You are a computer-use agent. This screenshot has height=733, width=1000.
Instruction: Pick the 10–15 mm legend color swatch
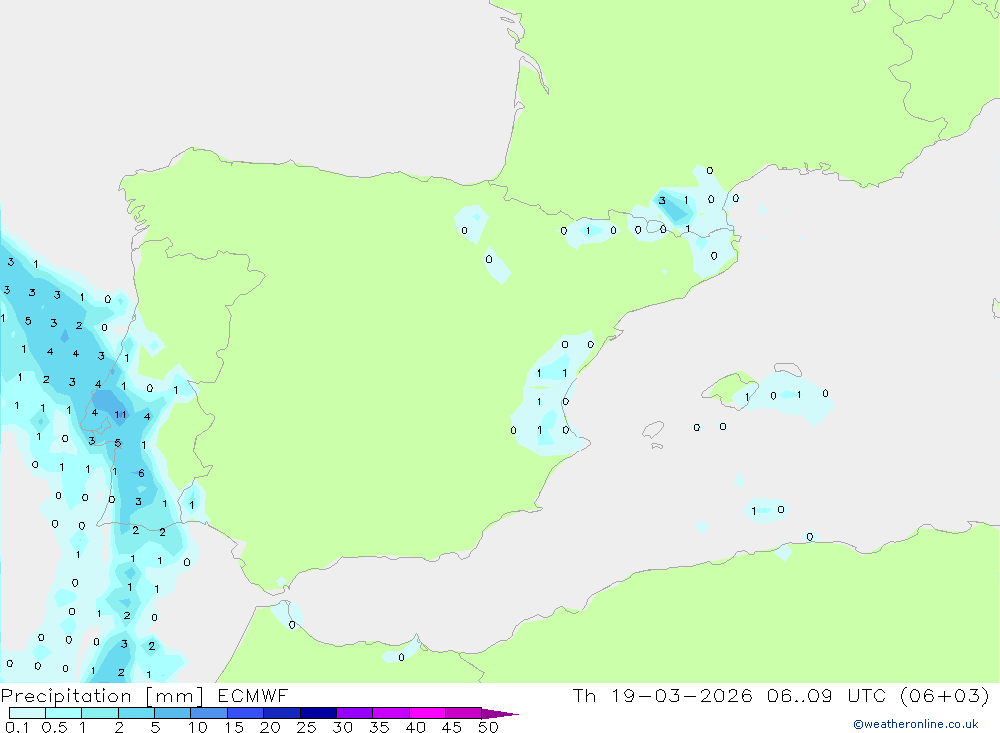(x=209, y=713)
